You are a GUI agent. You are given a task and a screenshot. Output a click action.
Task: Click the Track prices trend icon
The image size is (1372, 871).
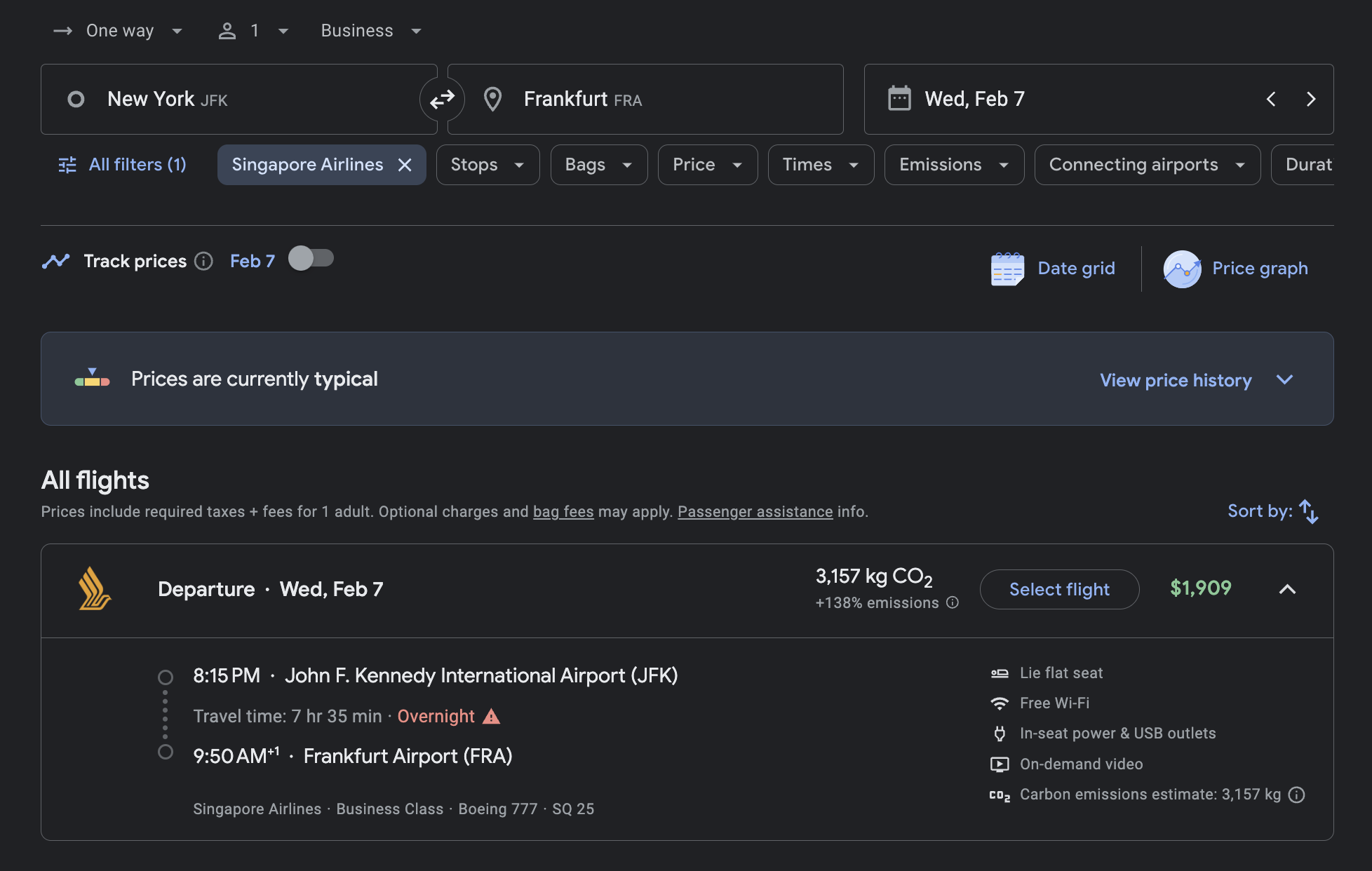56,262
